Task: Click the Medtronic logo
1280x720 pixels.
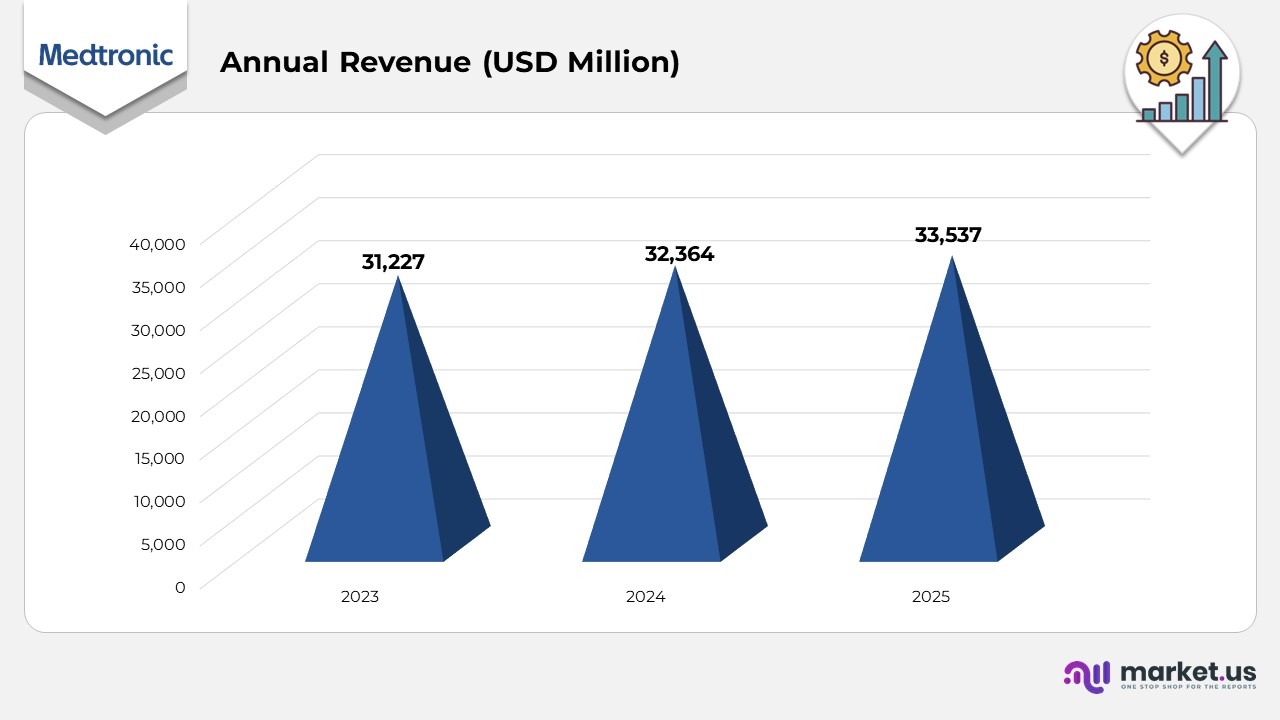Action: [104, 56]
